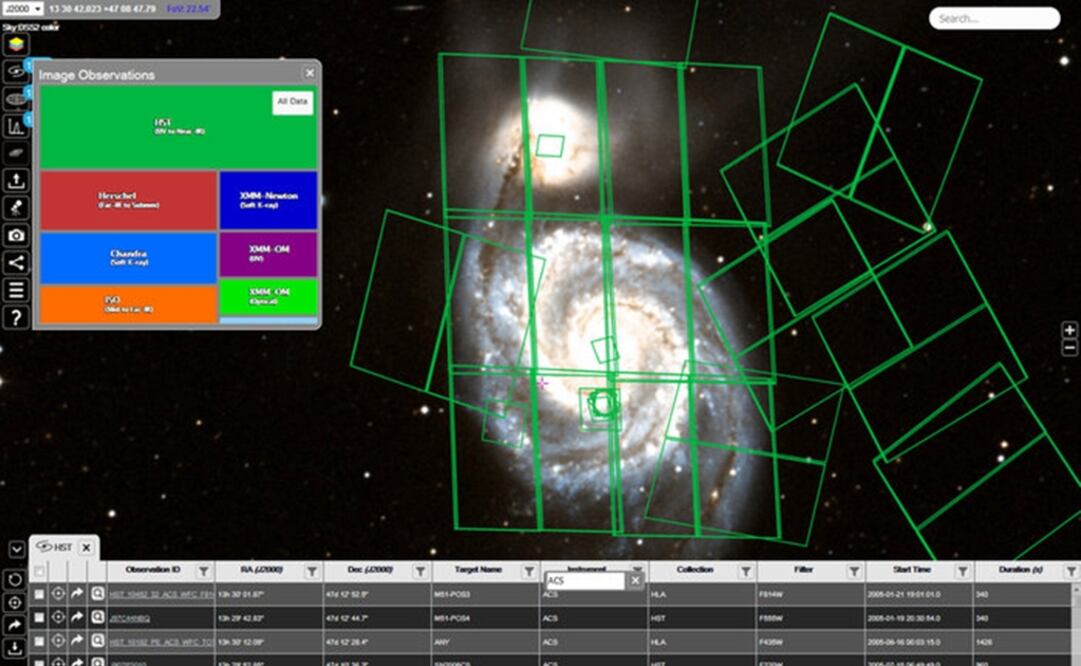Tick the checkbox for the M51-POS4 row
Screen dimensions: 1081x666
[x=39, y=618]
